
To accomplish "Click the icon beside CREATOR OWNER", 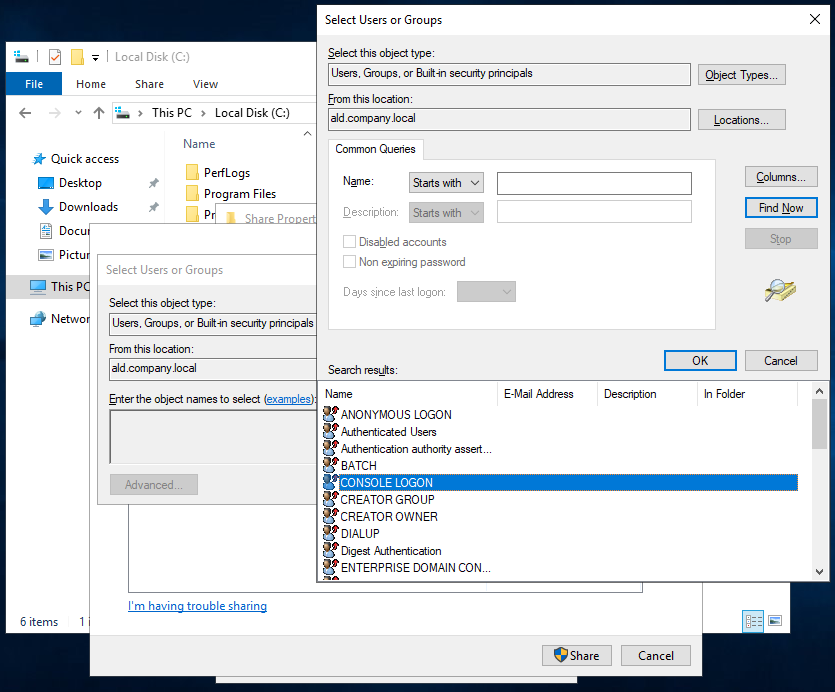I will tap(331, 516).
